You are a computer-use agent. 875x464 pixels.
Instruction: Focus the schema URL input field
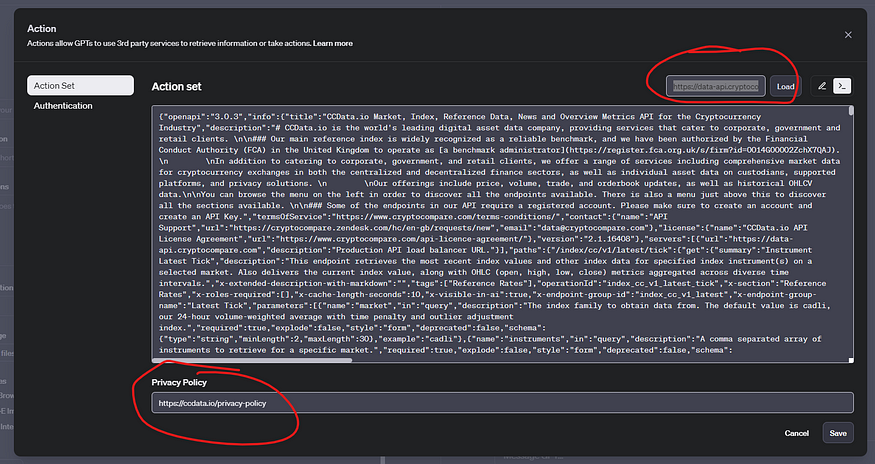(715, 86)
